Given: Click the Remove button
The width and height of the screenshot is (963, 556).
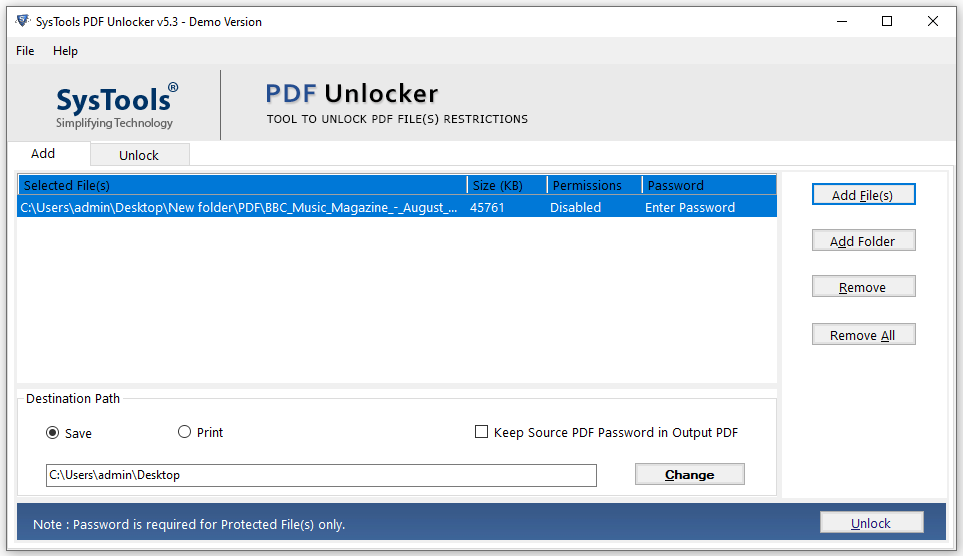Looking at the screenshot, I should 863,287.
